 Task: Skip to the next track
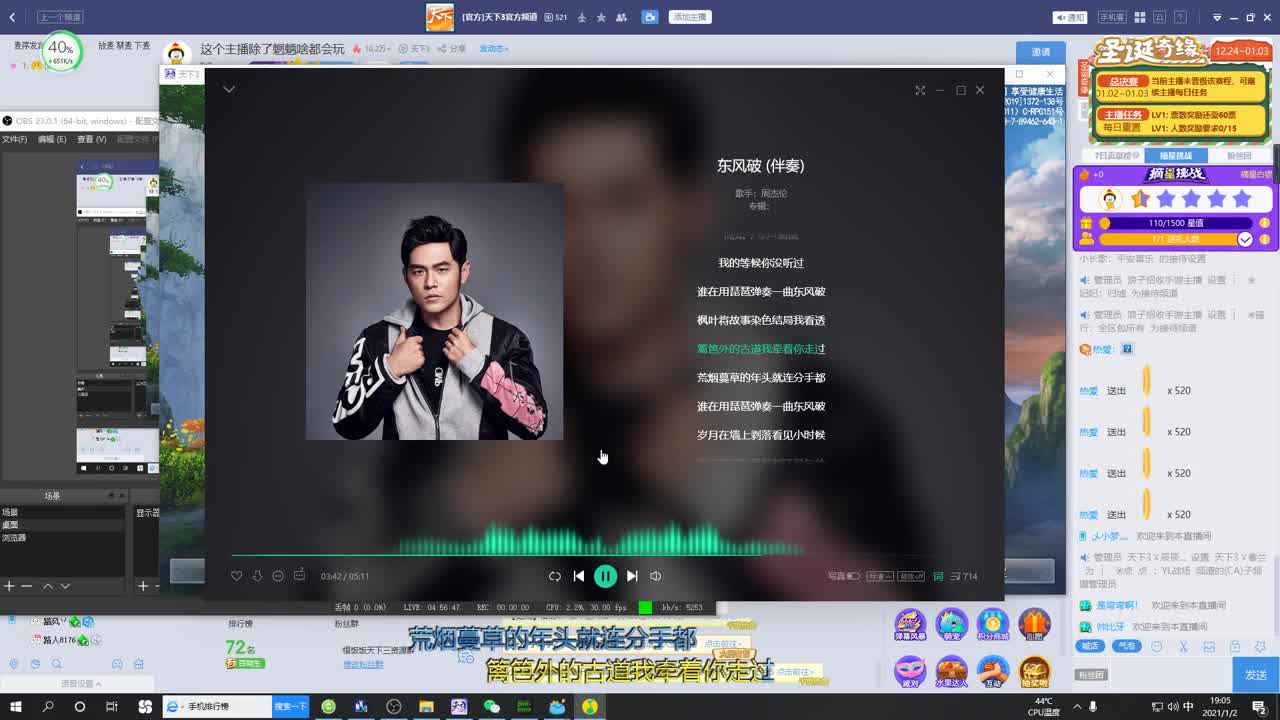[632, 576]
